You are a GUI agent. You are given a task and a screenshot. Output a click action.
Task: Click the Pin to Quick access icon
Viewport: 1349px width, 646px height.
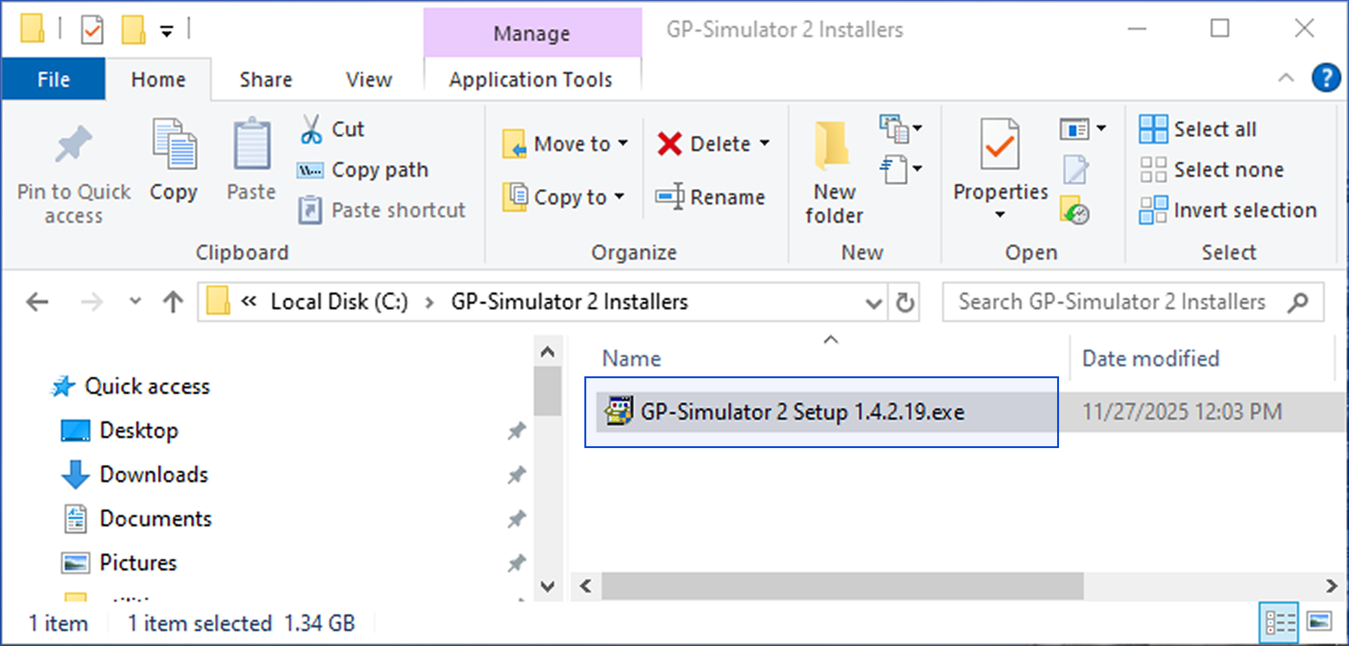(x=73, y=148)
